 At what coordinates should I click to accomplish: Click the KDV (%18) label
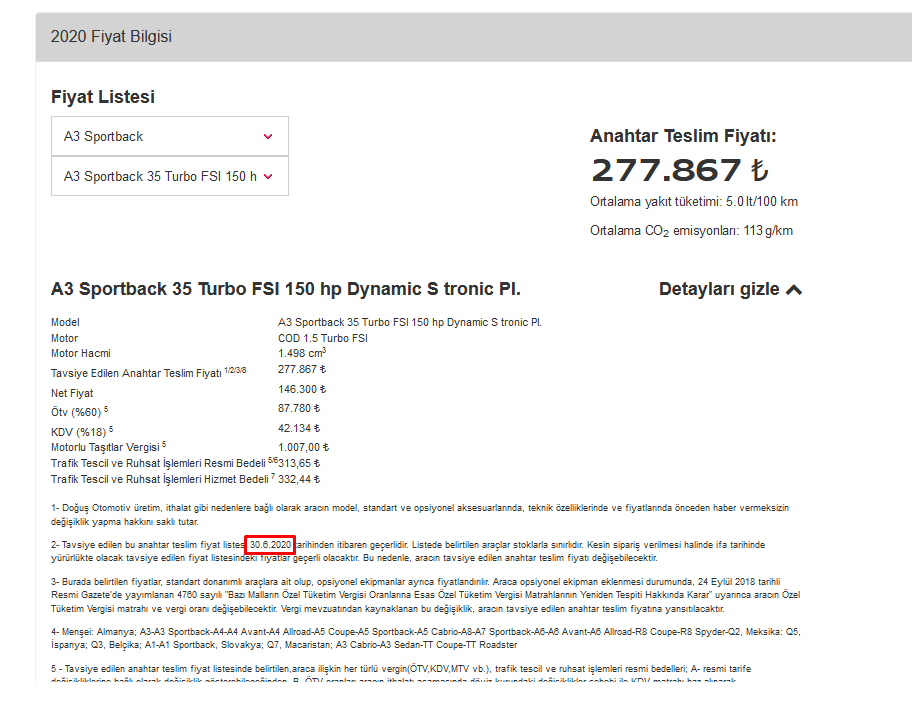pyautogui.click(x=82, y=432)
